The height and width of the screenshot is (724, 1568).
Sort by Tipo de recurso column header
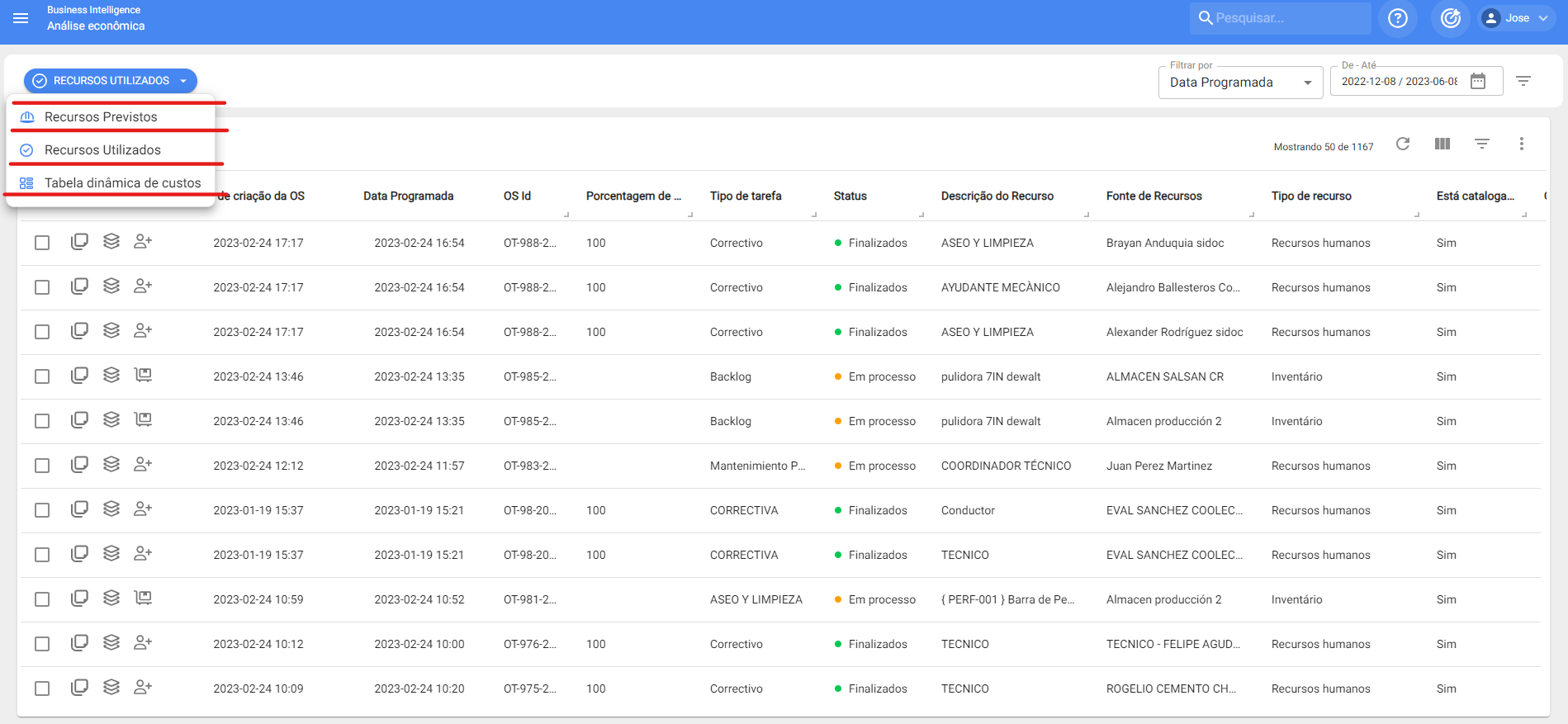[x=1311, y=196]
